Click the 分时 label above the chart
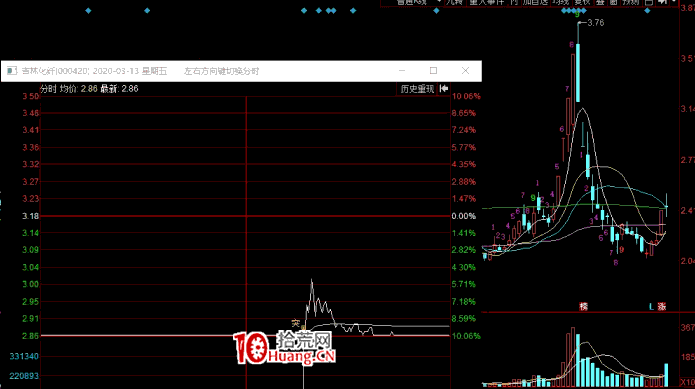Screen dimensions: 695x389 [x=48, y=89]
